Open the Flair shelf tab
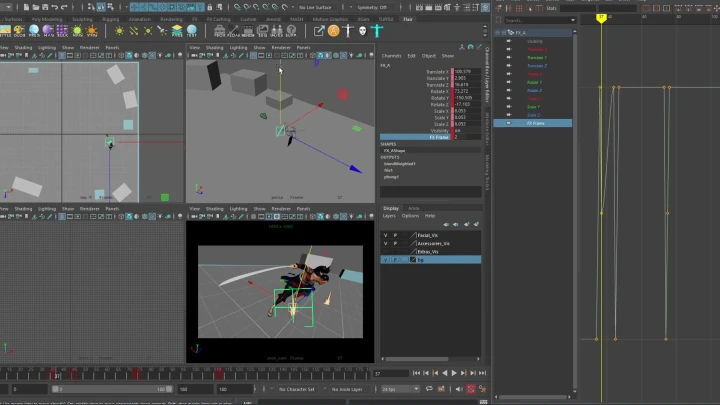The width and height of the screenshot is (720, 405). point(408,19)
